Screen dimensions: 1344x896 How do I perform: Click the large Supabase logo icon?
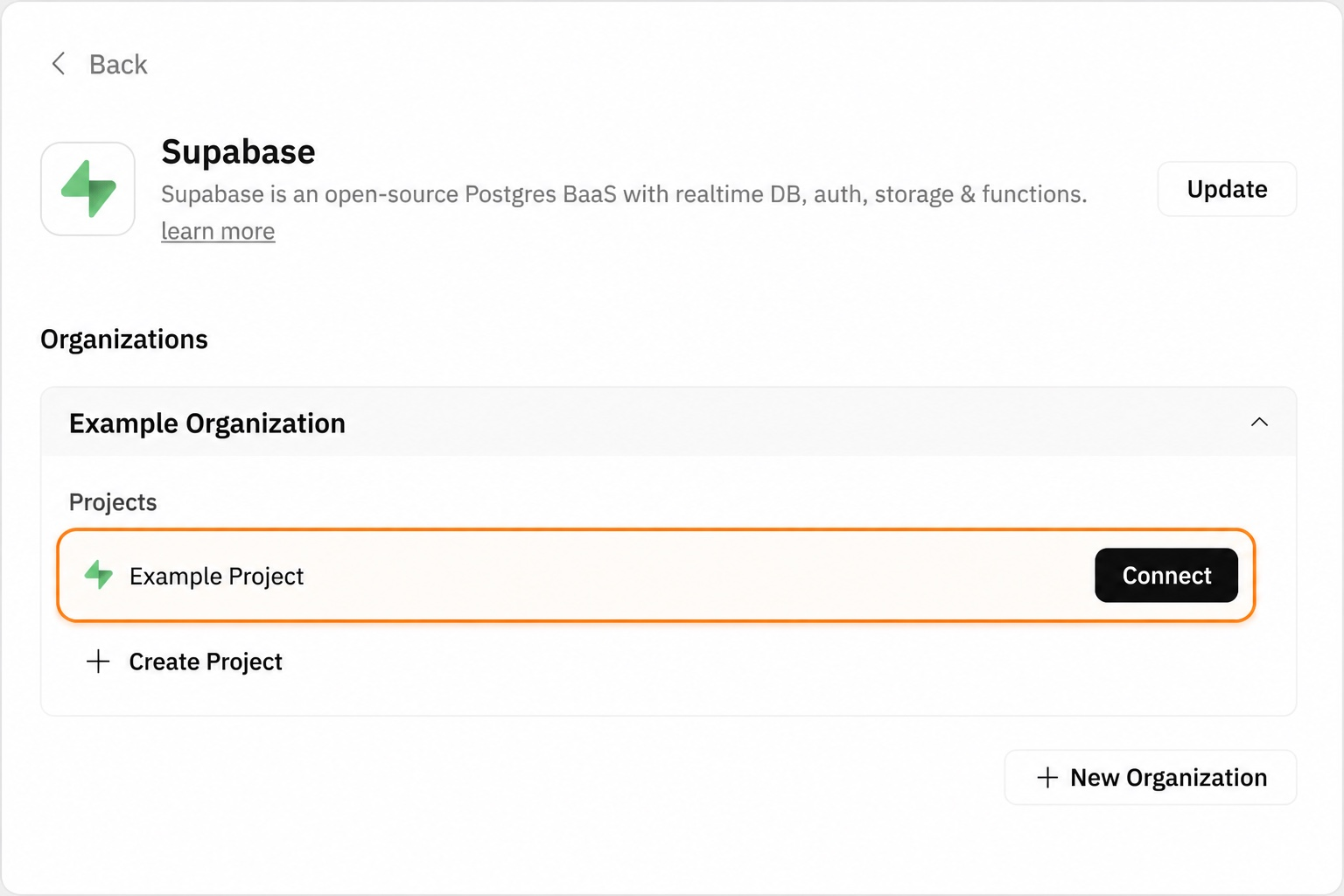87,189
